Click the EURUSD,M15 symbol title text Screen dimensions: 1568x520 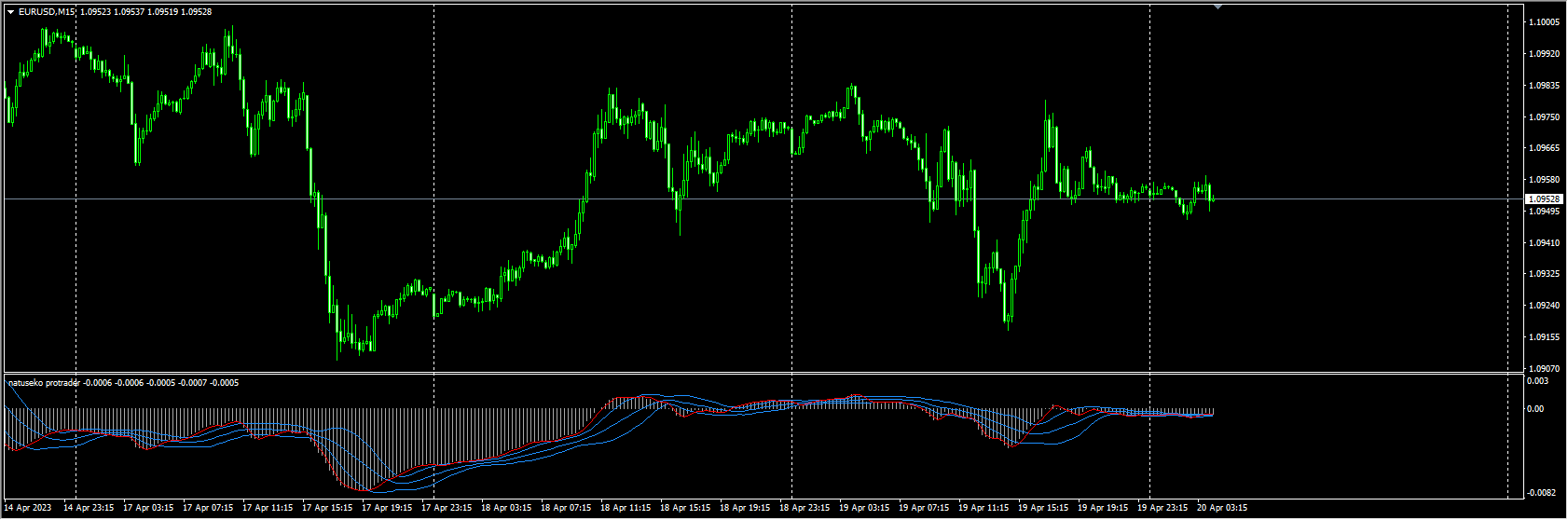coord(48,12)
